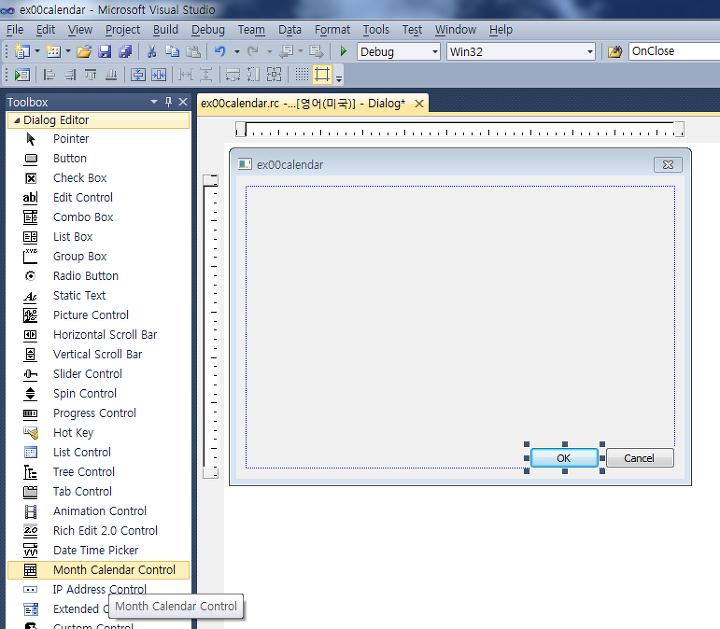Open the Toolbox window position dropdown
This screenshot has height=629, width=720.
tap(154, 102)
